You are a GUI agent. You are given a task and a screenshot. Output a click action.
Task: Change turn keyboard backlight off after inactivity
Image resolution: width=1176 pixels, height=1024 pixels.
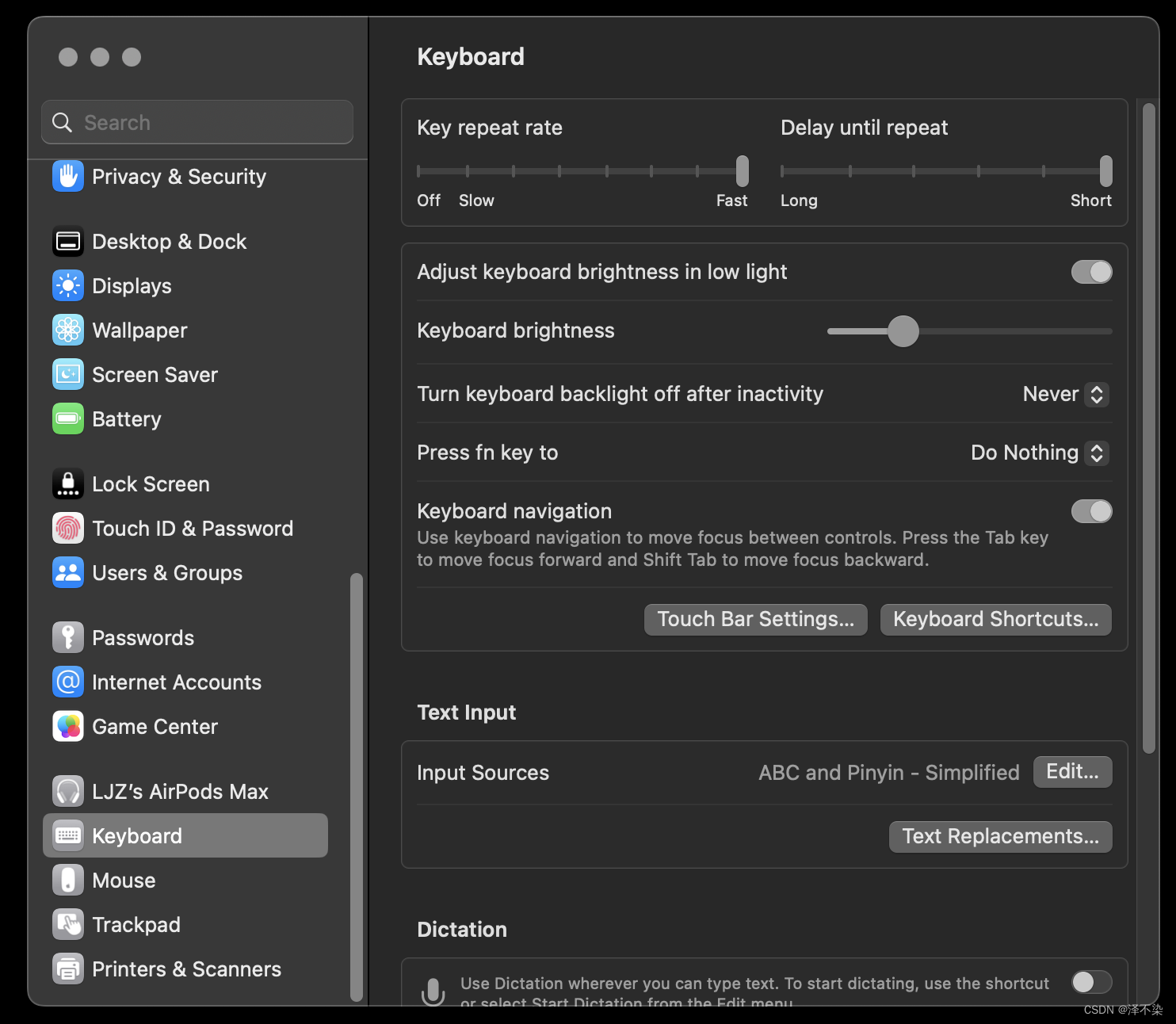point(1065,394)
